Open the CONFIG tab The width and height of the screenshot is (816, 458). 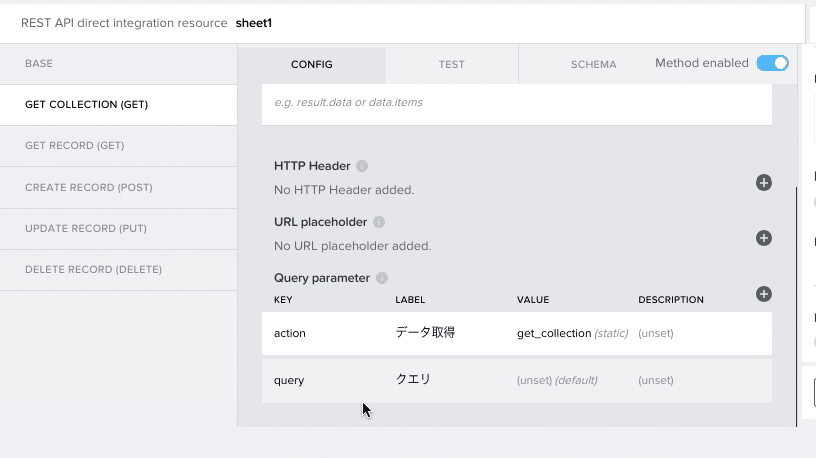(x=312, y=65)
